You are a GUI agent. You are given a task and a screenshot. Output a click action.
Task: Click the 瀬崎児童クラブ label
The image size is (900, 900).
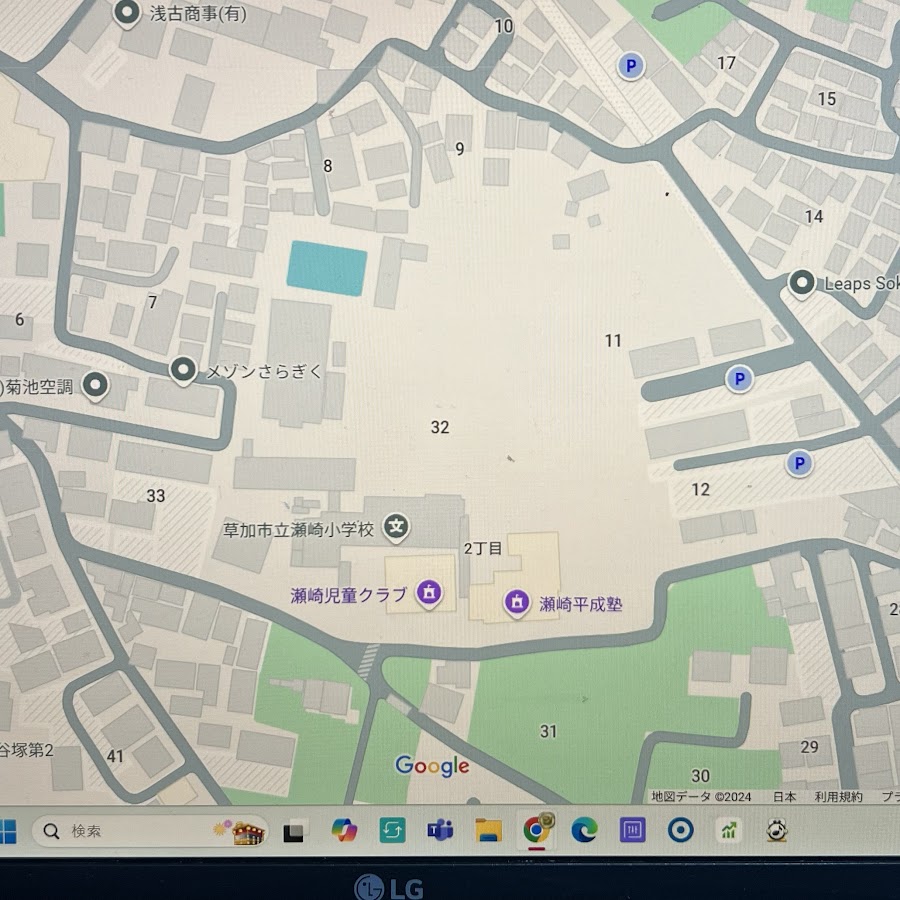coord(348,595)
